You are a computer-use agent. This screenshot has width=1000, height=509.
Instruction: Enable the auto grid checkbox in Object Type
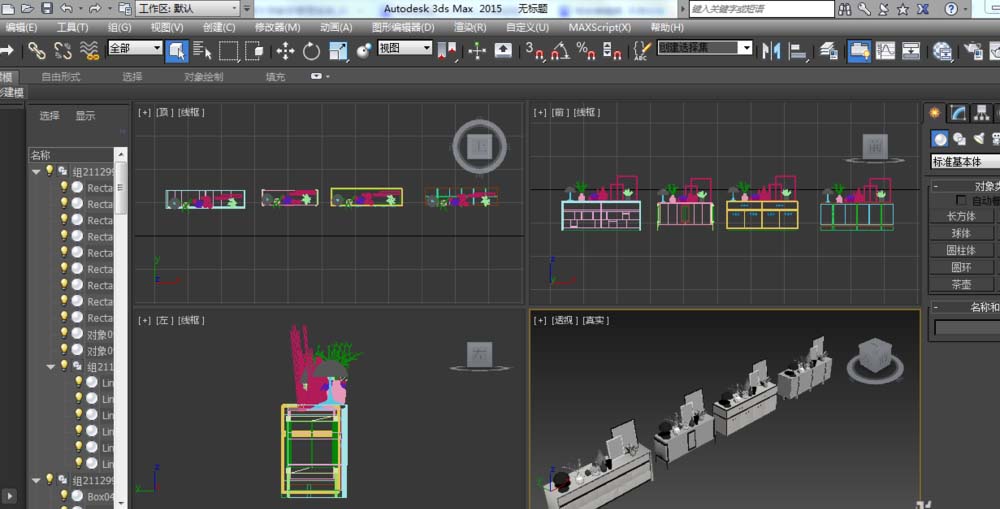click(x=962, y=201)
